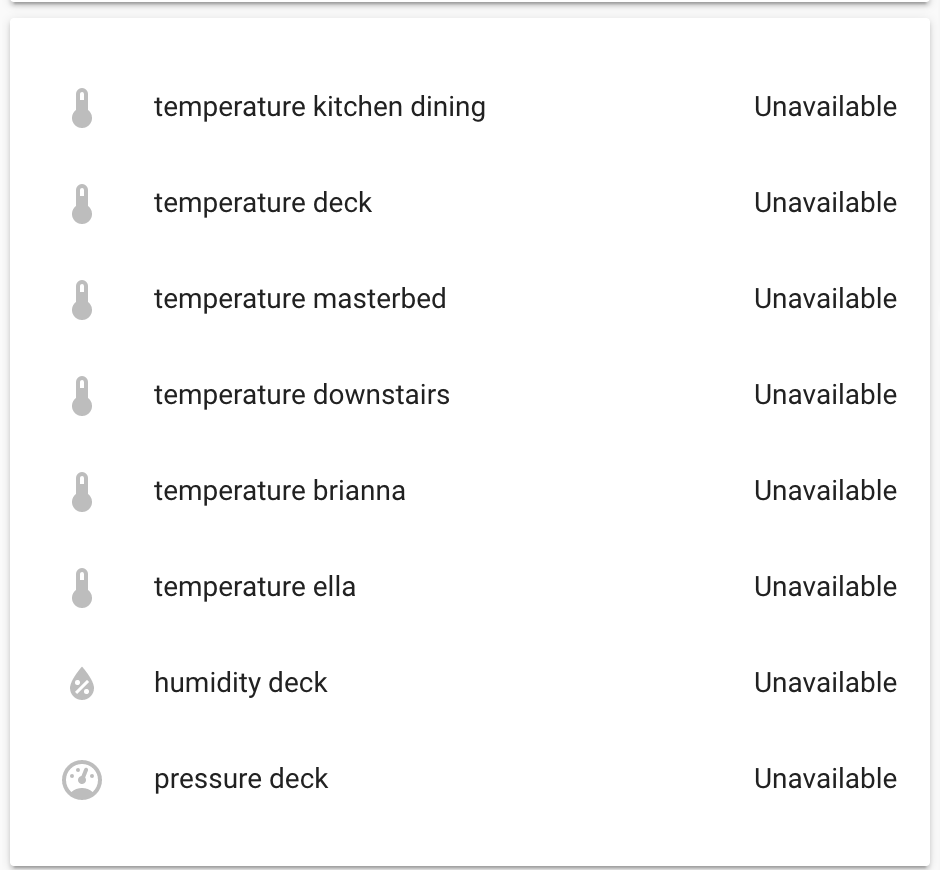Click the temperature ella thermometer icon
The width and height of the screenshot is (940, 870).
pyautogui.click(x=82, y=587)
